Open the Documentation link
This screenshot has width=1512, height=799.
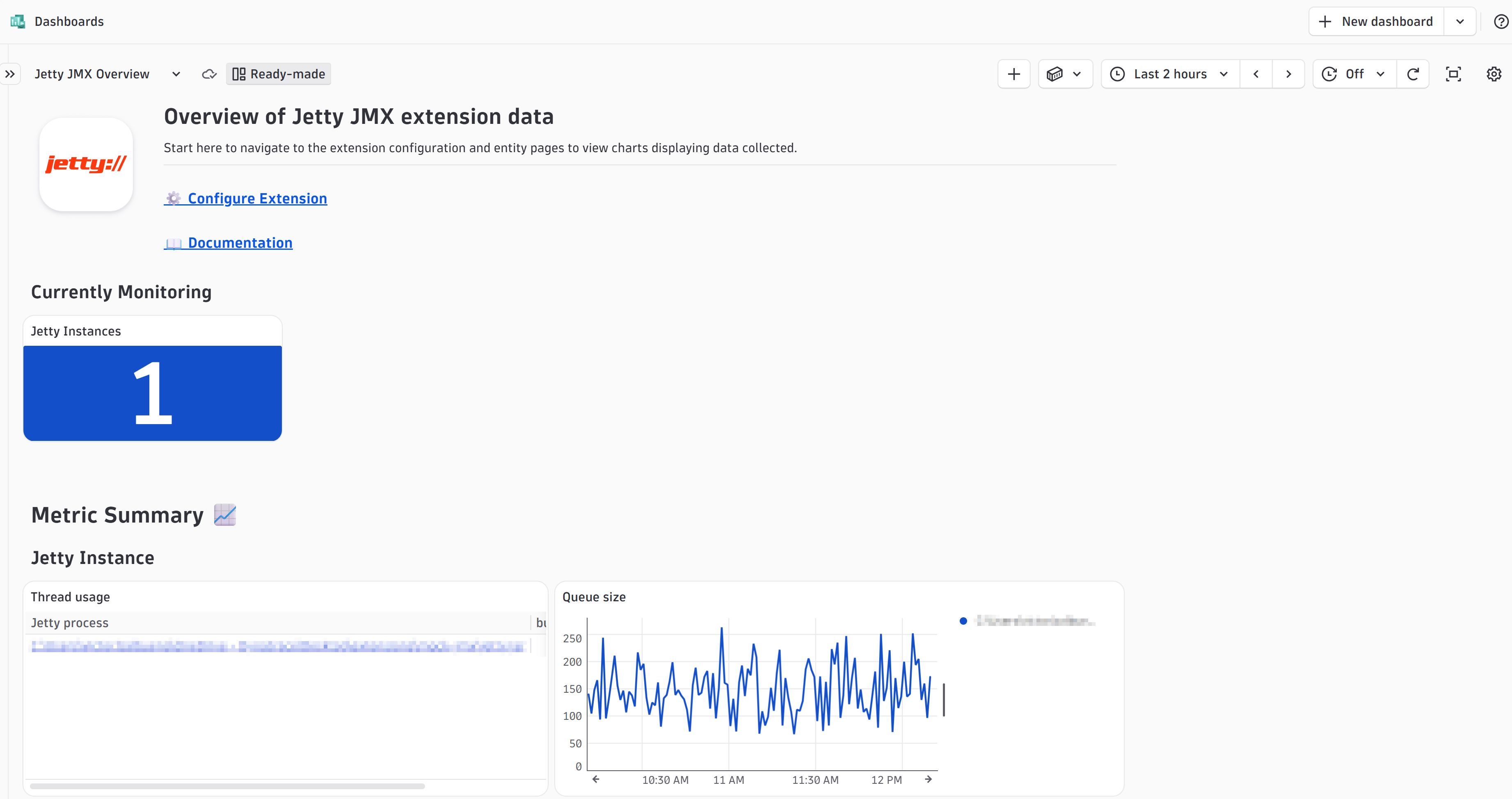point(228,243)
